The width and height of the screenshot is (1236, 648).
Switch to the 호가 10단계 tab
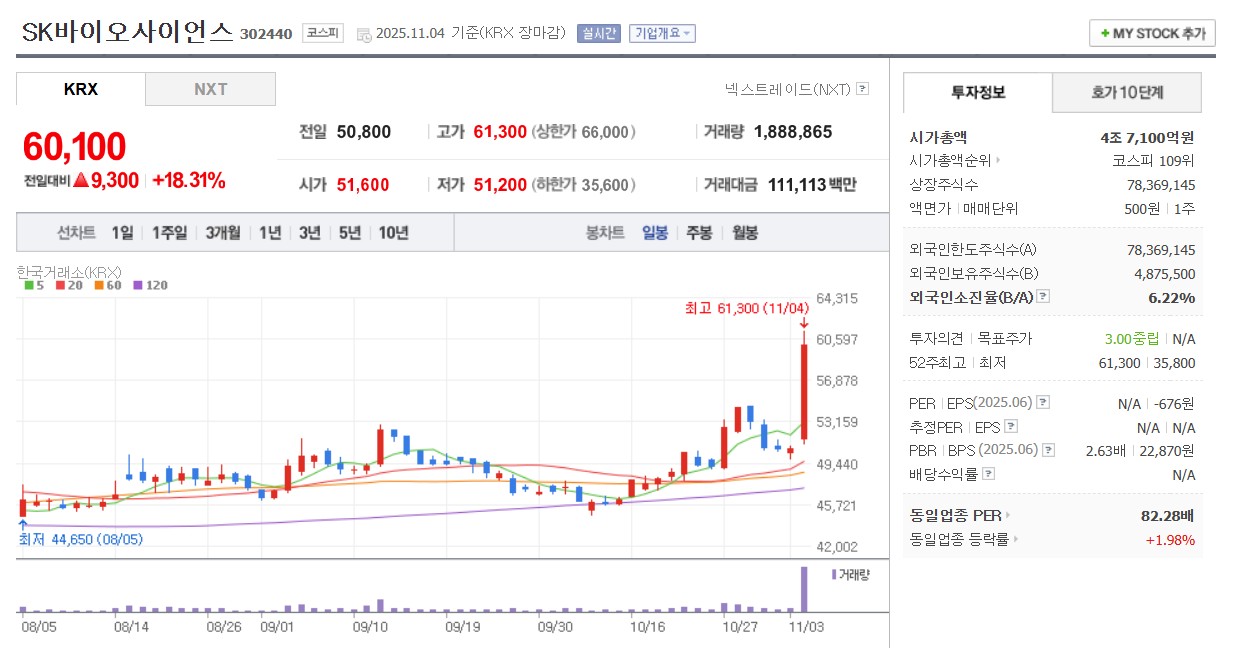point(1127,92)
